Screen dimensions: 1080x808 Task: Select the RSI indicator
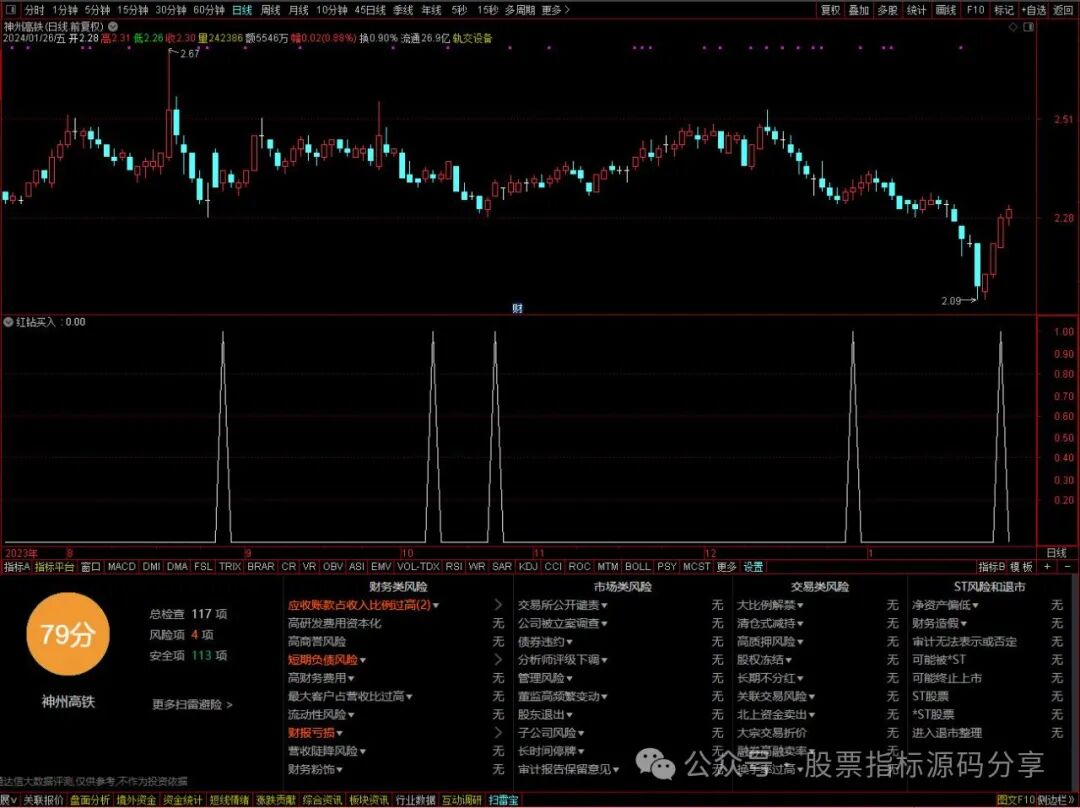point(454,566)
